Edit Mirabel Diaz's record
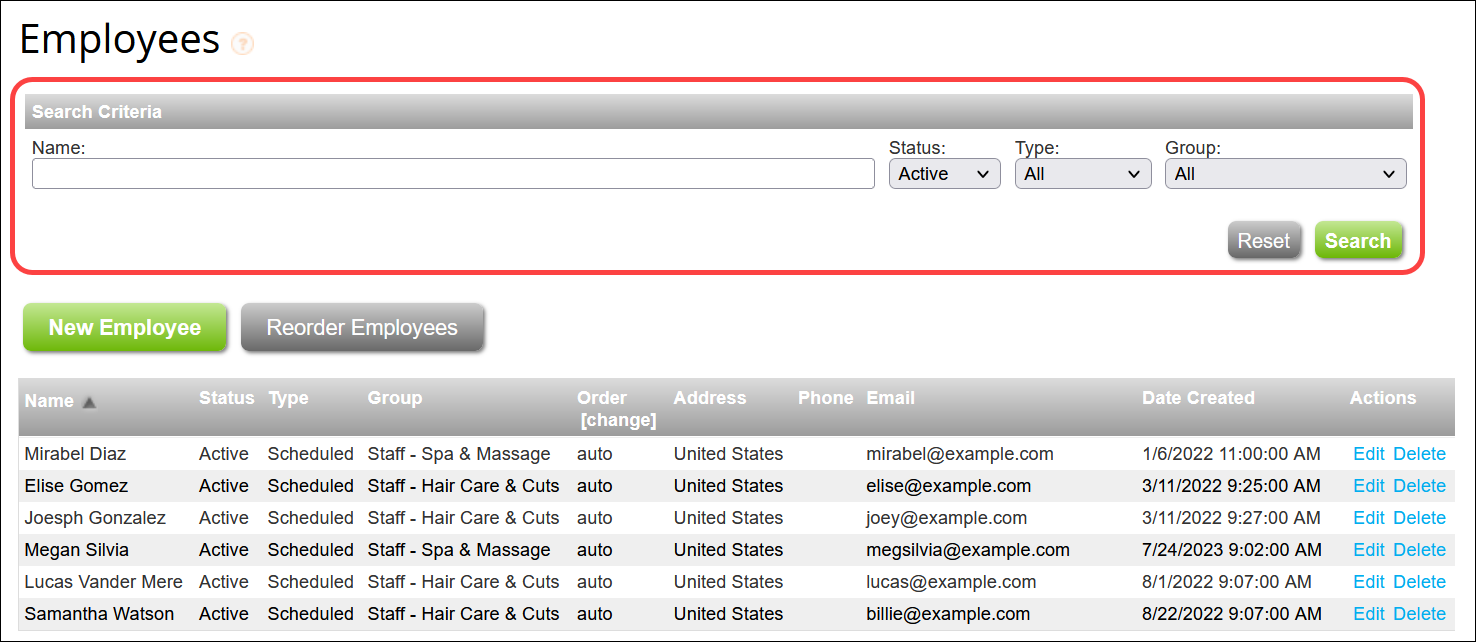Screen dimensions: 1476x642 (x=1368, y=454)
